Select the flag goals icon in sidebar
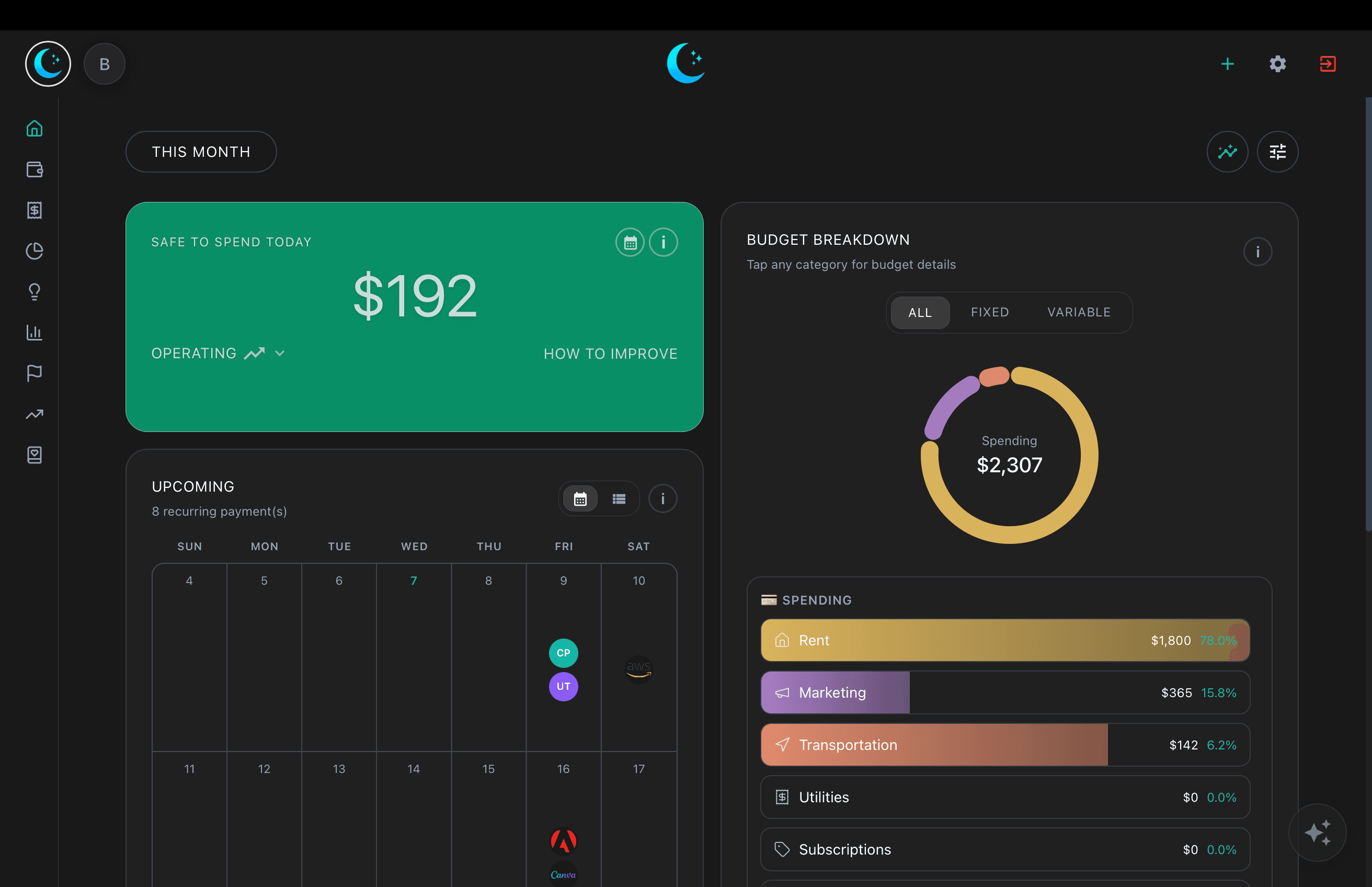Screen dimensions: 1372x887 35,373
